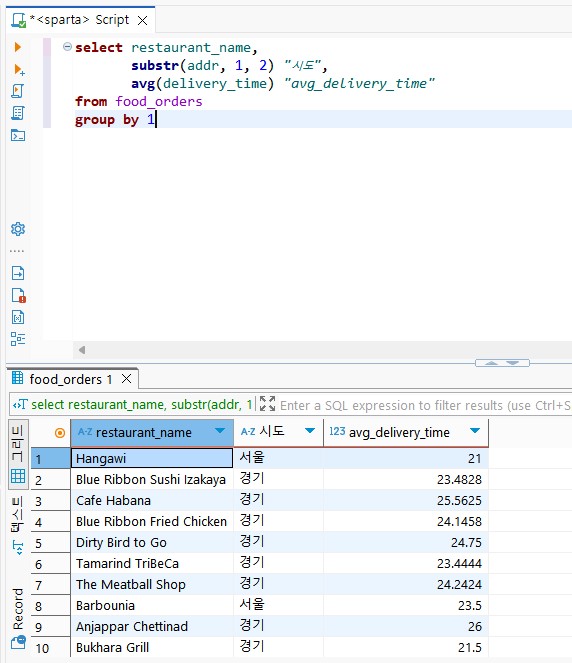The width and height of the screenshot is (572, 663).
Task: Execute SQL statement in new tab icon
Action: click(x=19, y=69)
